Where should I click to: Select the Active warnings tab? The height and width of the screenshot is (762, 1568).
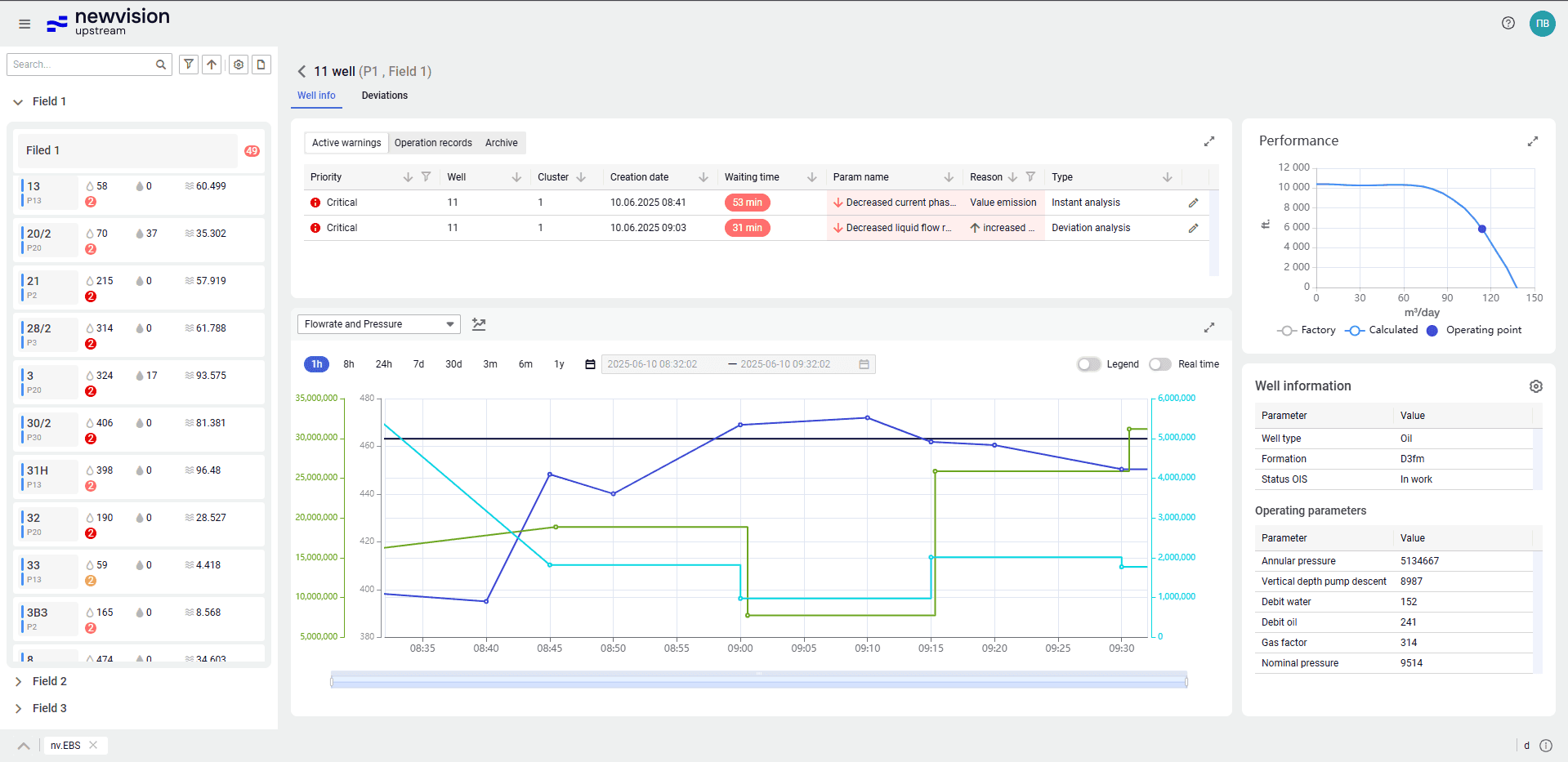[346, 143]
